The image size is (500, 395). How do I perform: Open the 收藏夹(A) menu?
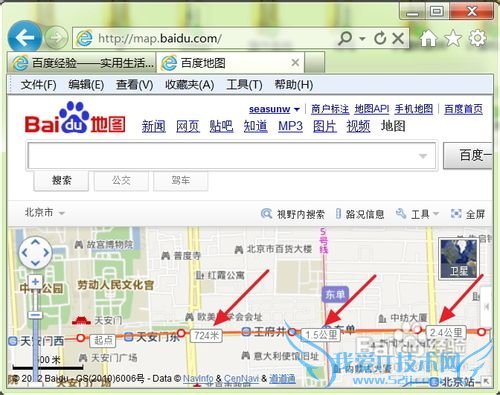(x=189, y=85)
